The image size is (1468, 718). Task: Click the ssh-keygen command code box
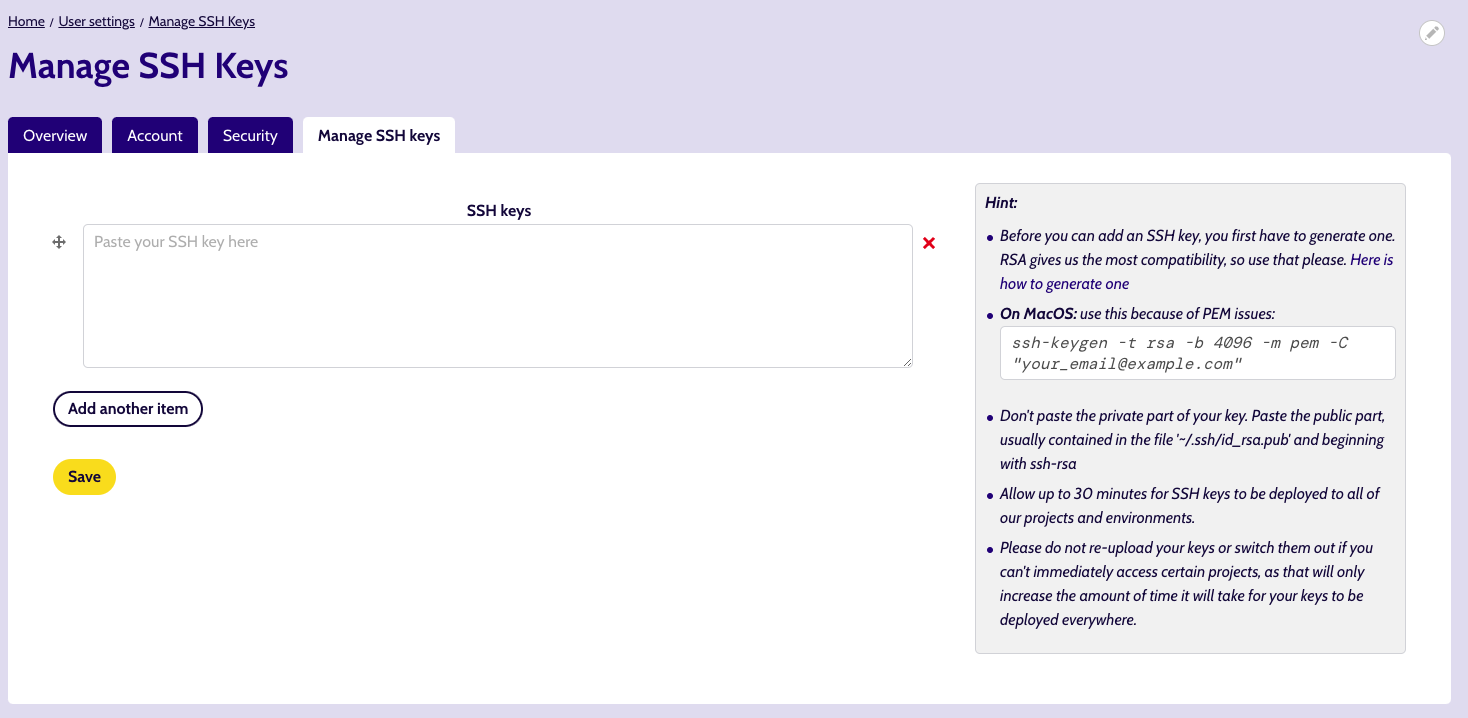tap(1197, 353)
